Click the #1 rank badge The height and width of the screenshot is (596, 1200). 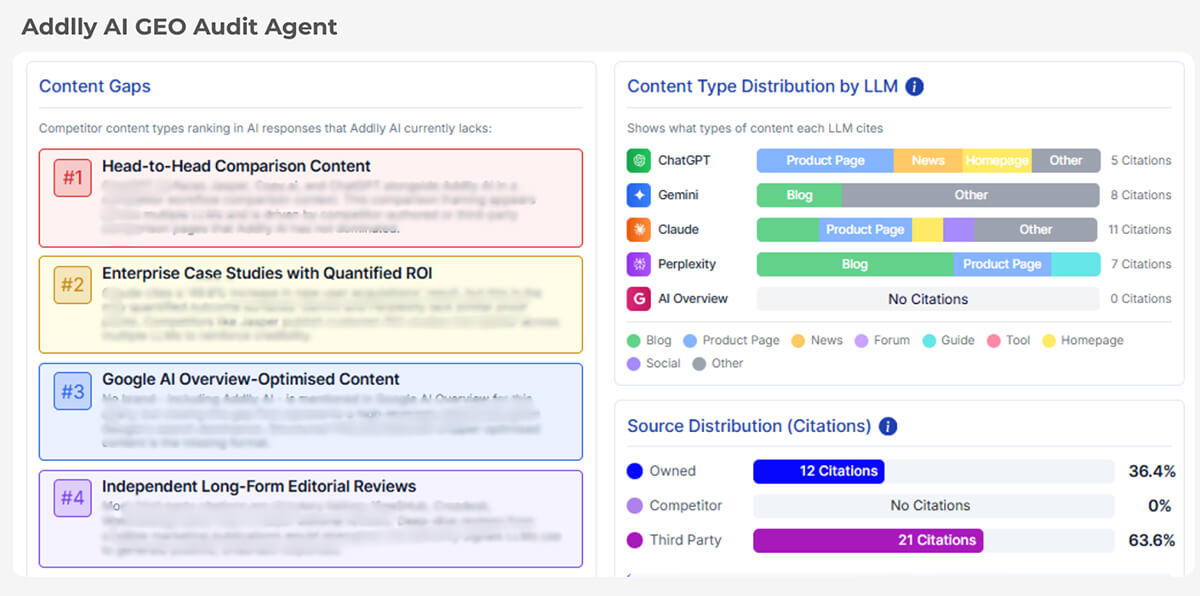tap(73, 178)
